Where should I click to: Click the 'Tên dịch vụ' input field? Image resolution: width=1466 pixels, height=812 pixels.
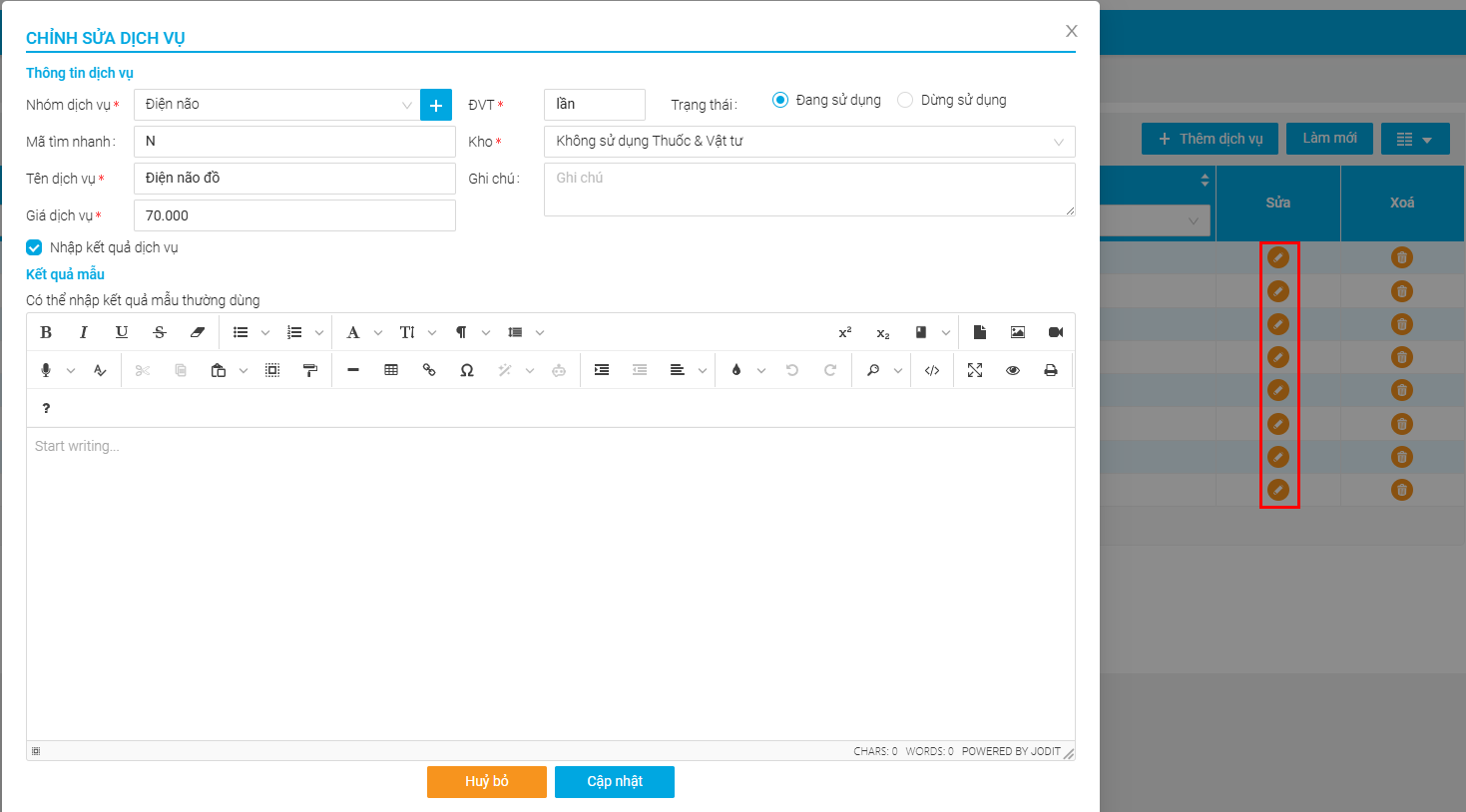tap(294, 179)
